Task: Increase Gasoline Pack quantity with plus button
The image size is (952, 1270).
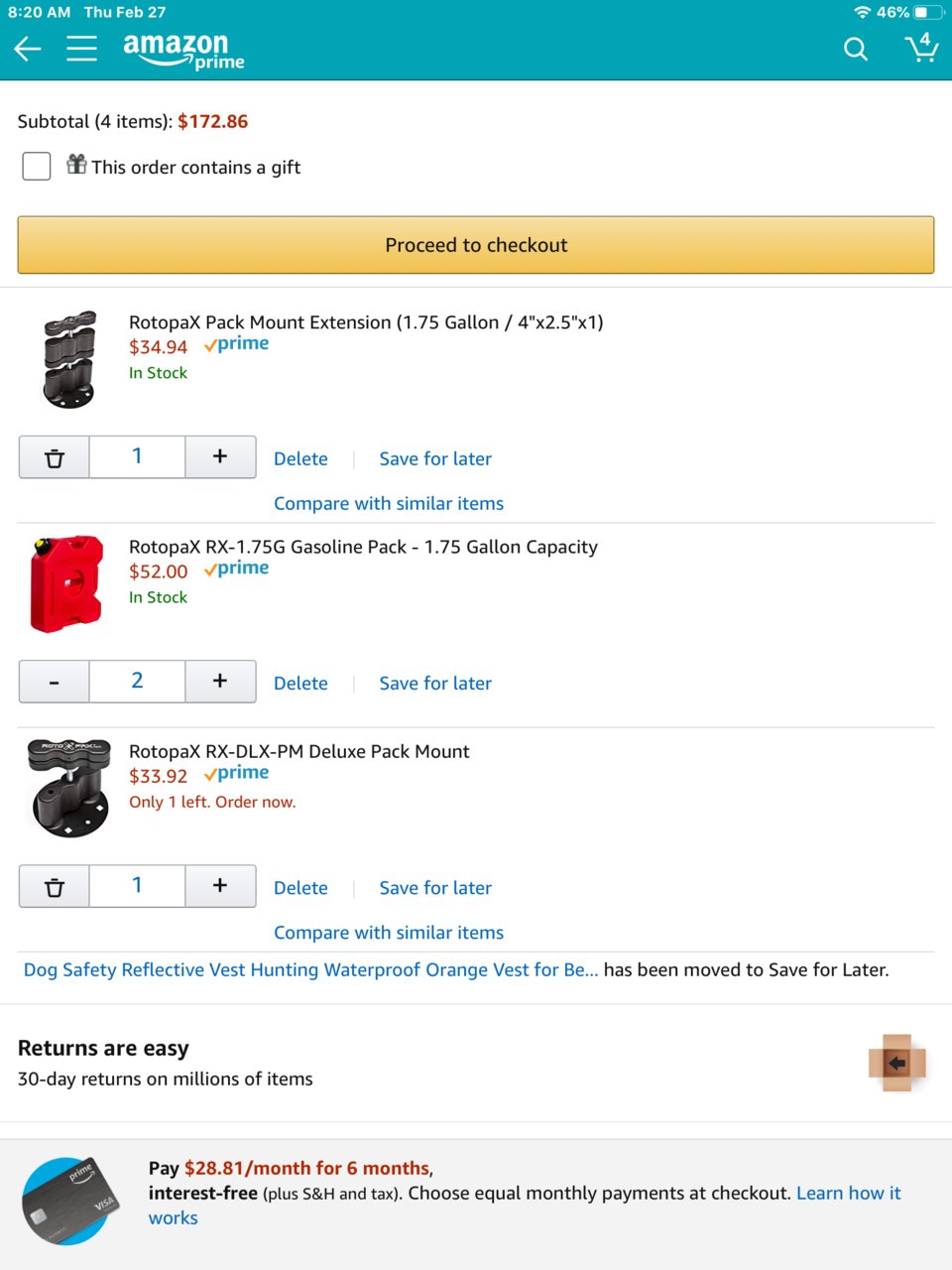Action: pyautogui.click(x=220, y=682)
